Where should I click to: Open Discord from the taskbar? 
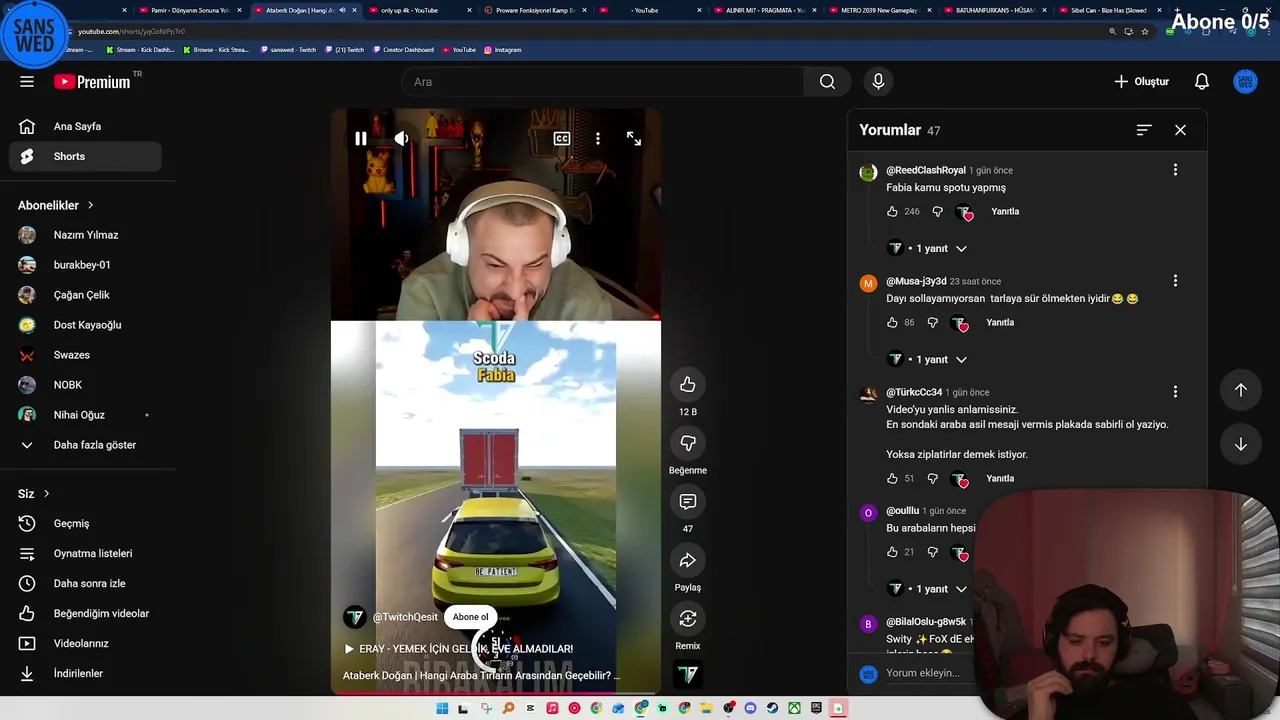750,709
